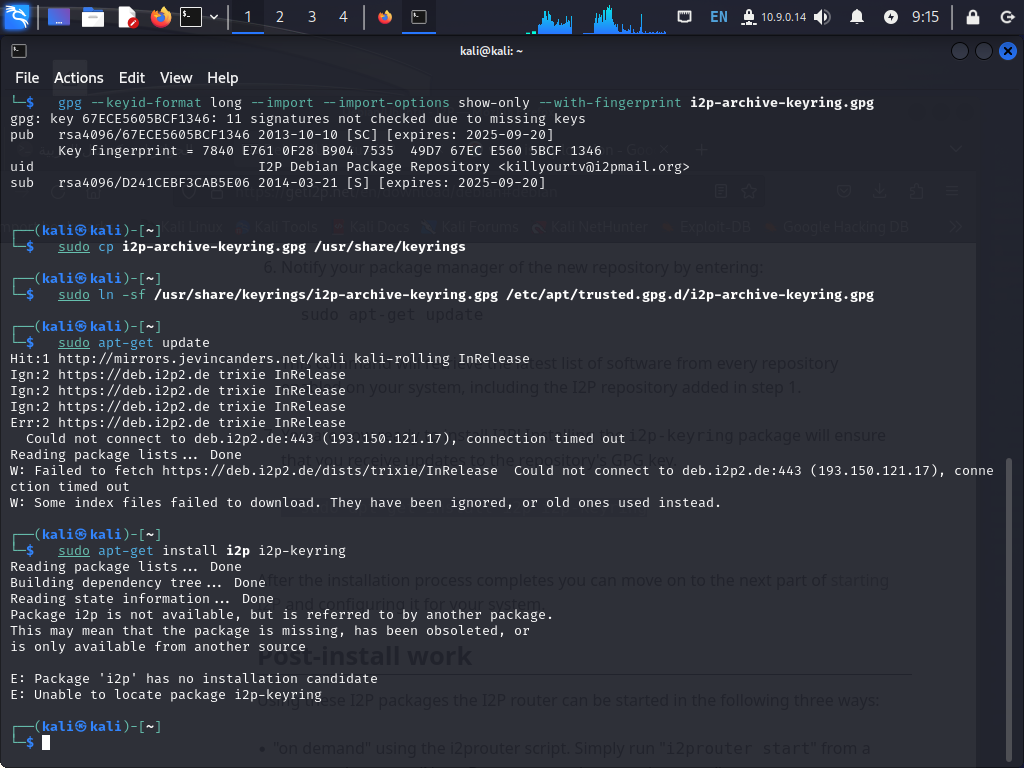Viewport: 1024px width, 768px height.
Task: Click "E: Package 'i2p' has no installation candidate"
Action: tap(194, 679)
